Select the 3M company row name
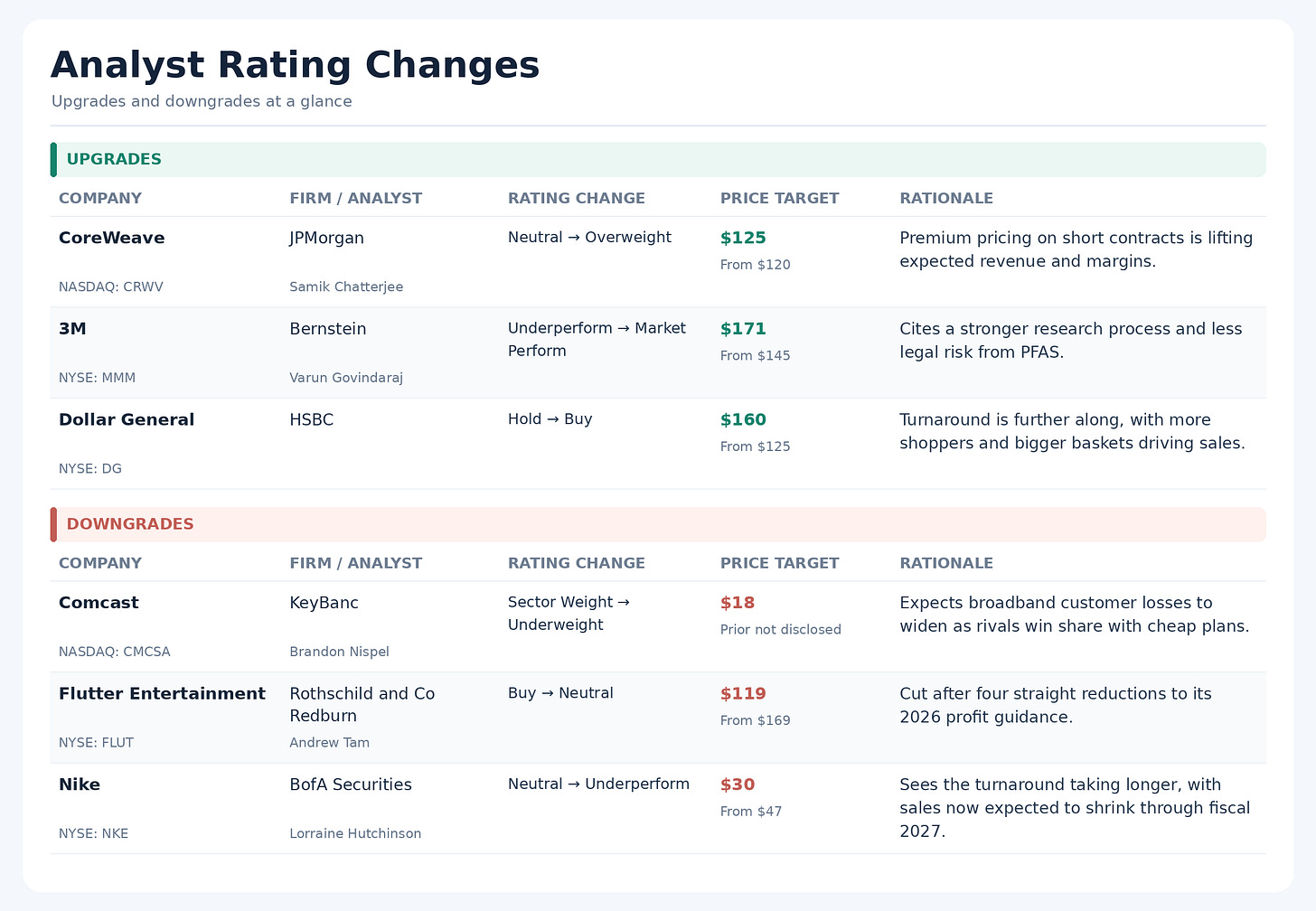This screenshot has width=1316, height=911. [72, 329]
